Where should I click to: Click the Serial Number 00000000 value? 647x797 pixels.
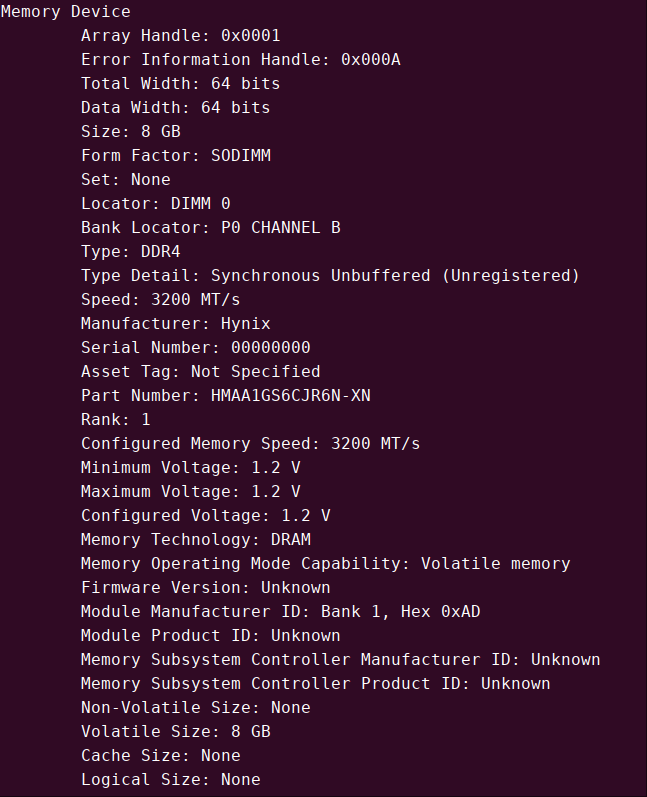[270, 348]
